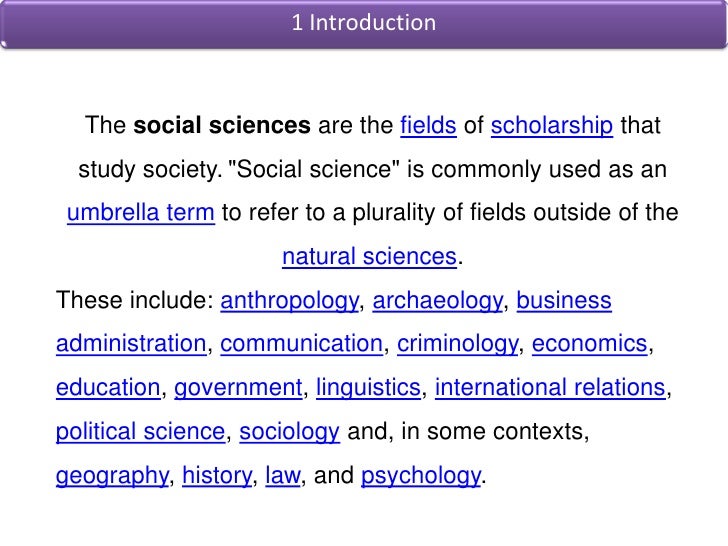Viewport: 728px width, 546px height.
Task: Follow the linguistics link
Action: pos(369,388)
